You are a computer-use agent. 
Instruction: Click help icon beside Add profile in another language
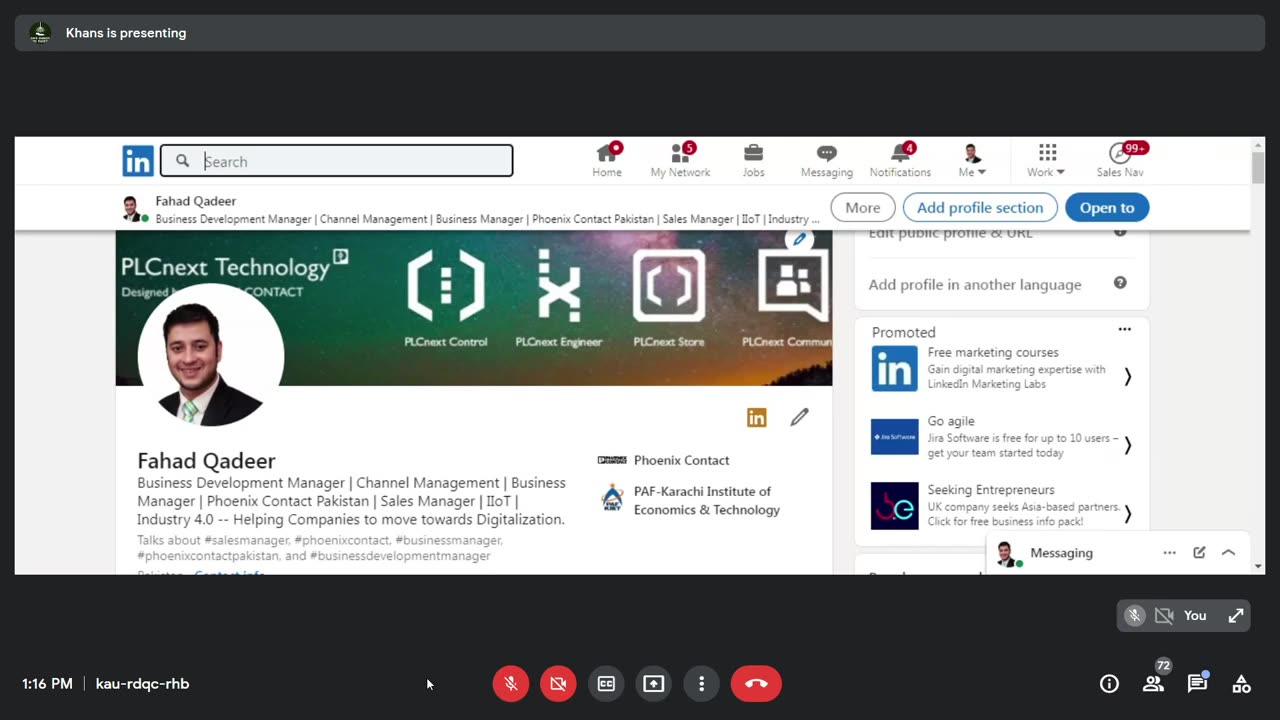1120,283
